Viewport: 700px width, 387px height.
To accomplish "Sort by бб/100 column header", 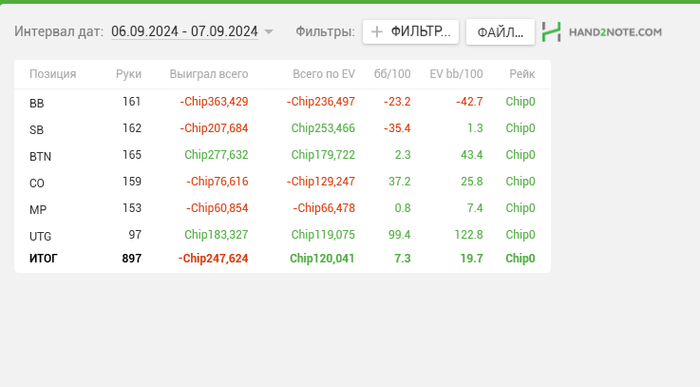I will click(x=392, y=74).
